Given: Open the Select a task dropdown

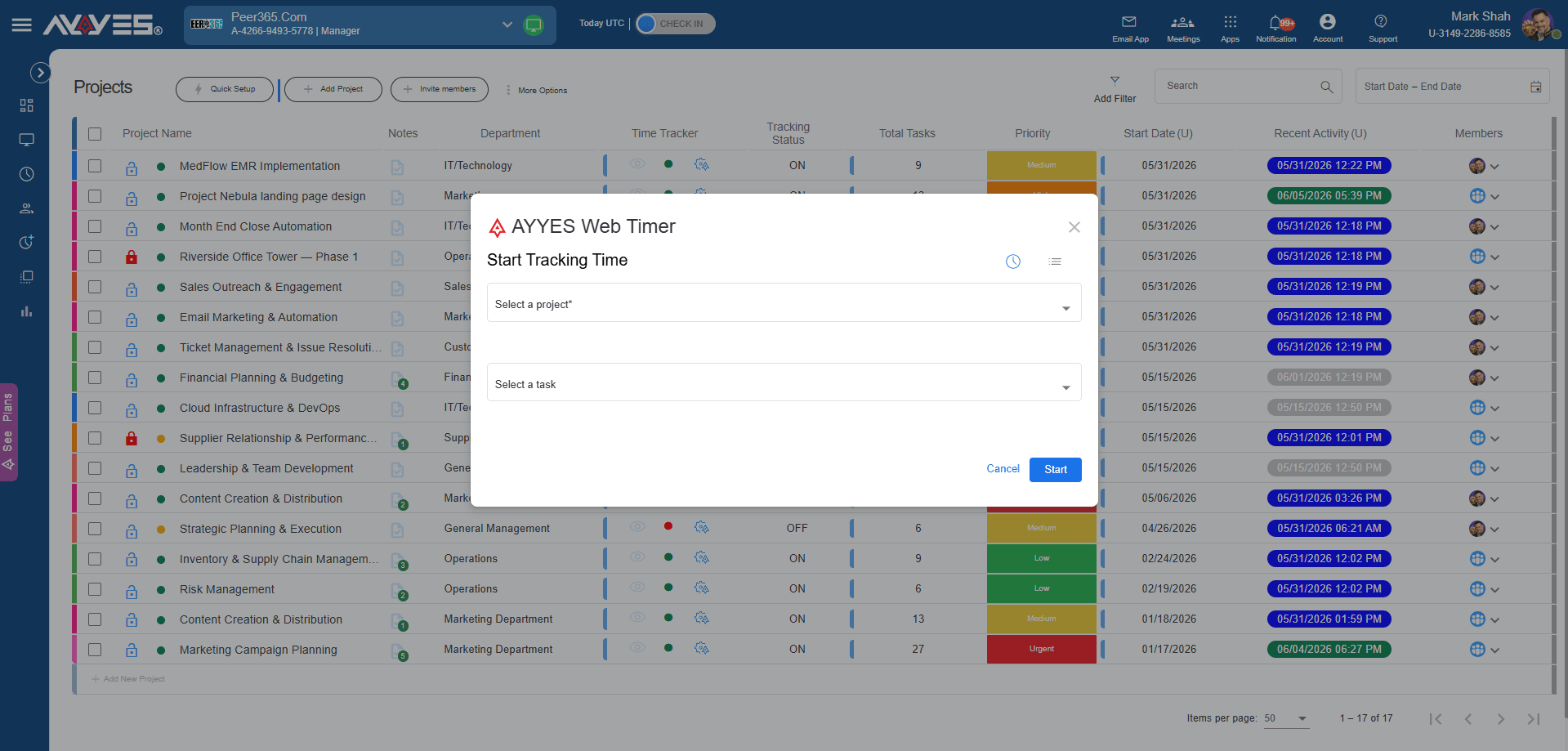Looking at the screenshot, I should [x=784, y=382].
